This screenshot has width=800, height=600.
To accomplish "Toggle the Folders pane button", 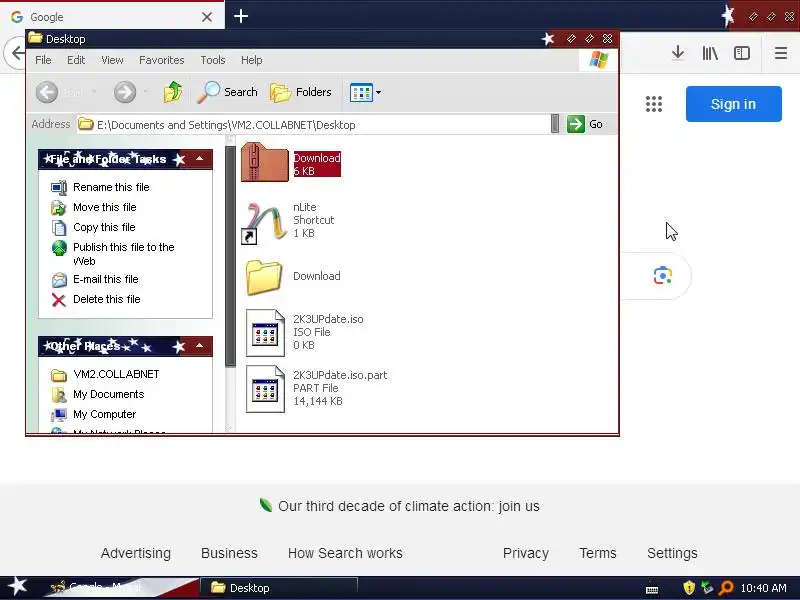I will click(301, 92).
